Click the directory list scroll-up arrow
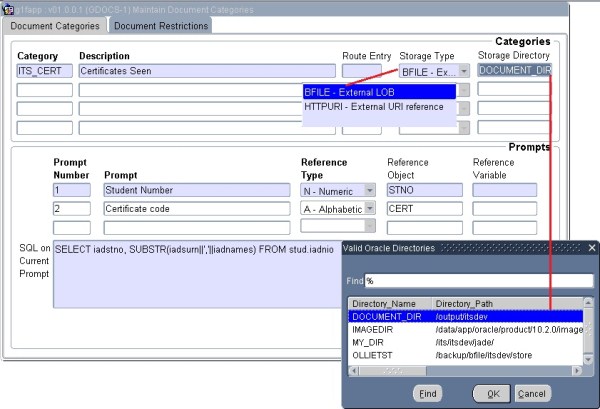The image size is (600, 409). point(588,303)
